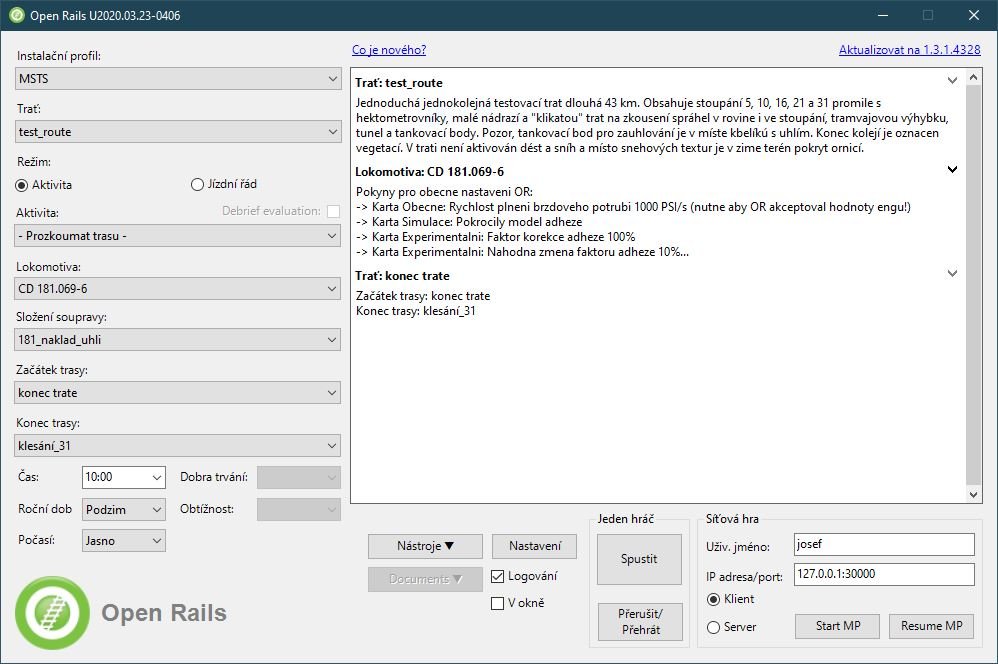
Task: Collapse the Lokomotiva CD 181.069-6 section chevron
Action: click(x=952, y=170)
